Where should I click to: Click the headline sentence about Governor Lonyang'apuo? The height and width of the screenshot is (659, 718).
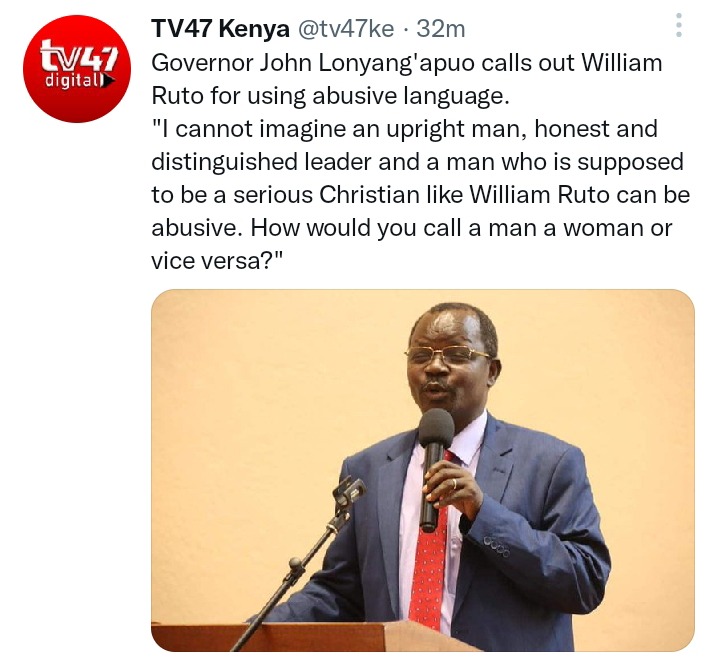(407, 79)
